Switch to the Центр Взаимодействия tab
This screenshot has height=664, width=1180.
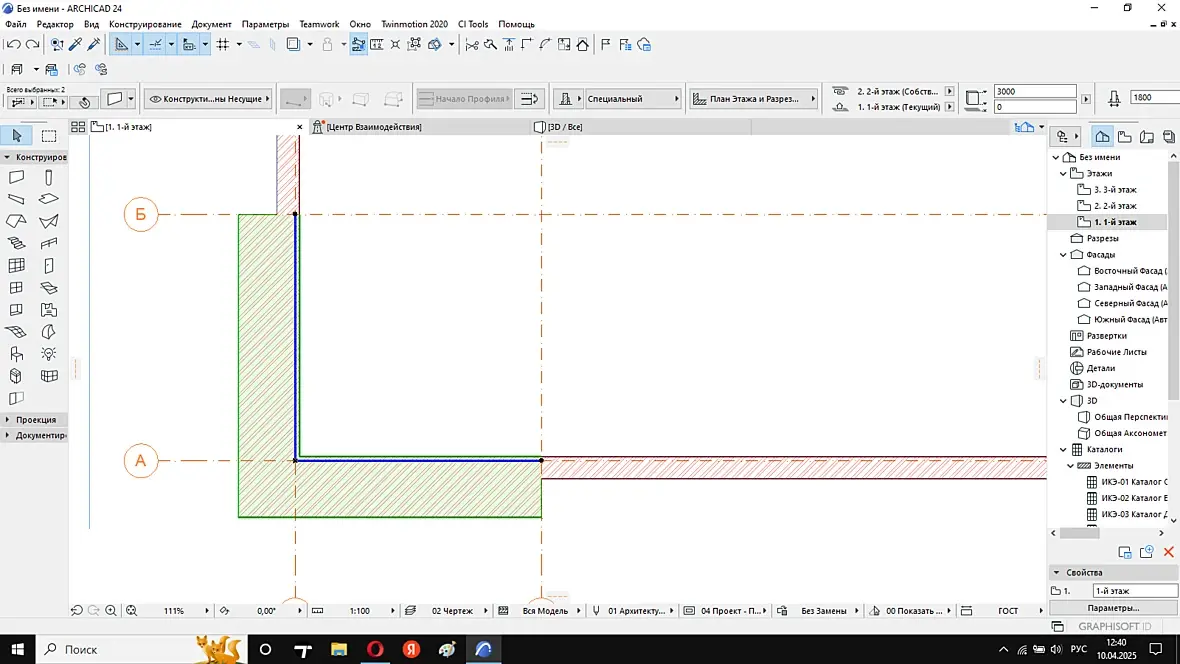click(x=373, y=127)
